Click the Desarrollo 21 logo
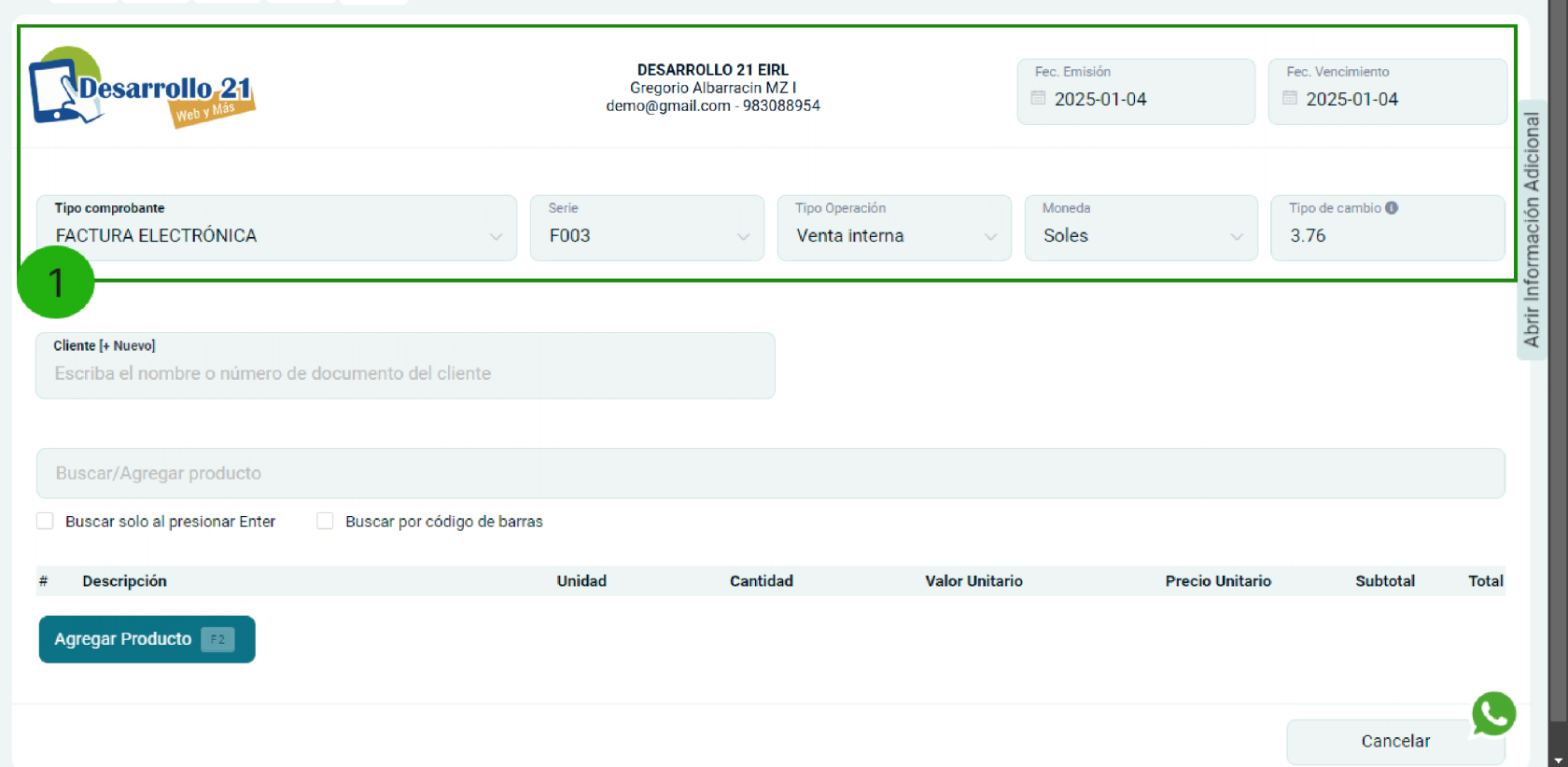Screen dimensions: 1568x767 coord(142,88)
